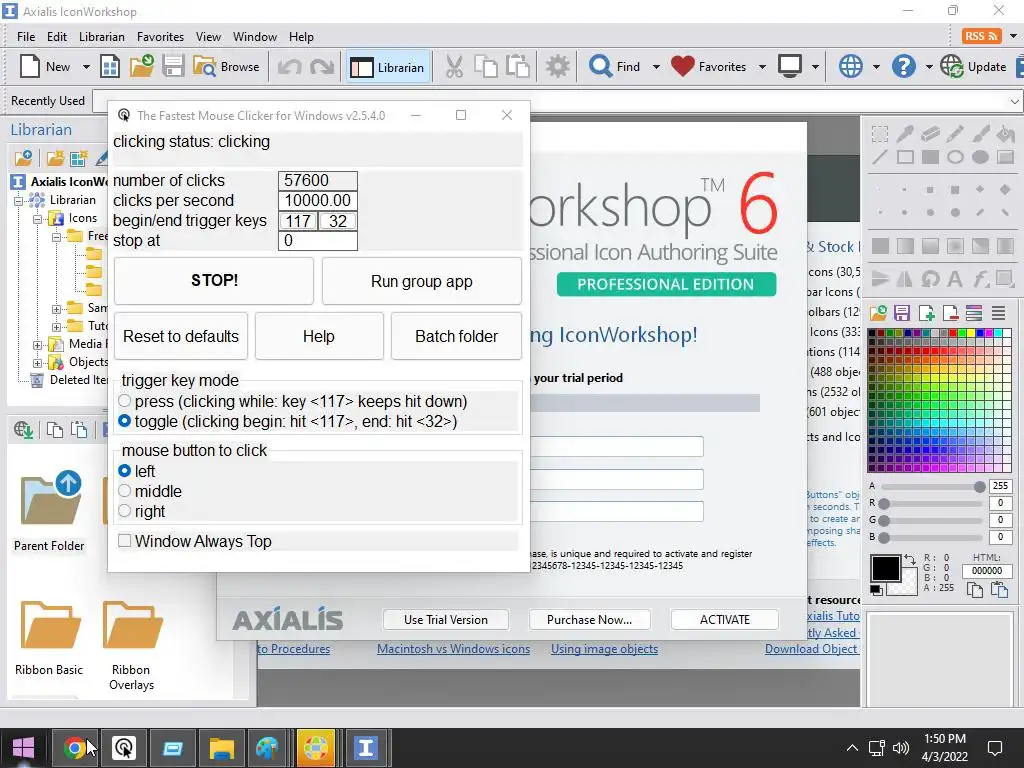The width and height of the screenshot is (1024, 768).
Task: Select the rectangular selection tool
Action: pos(880,134)
